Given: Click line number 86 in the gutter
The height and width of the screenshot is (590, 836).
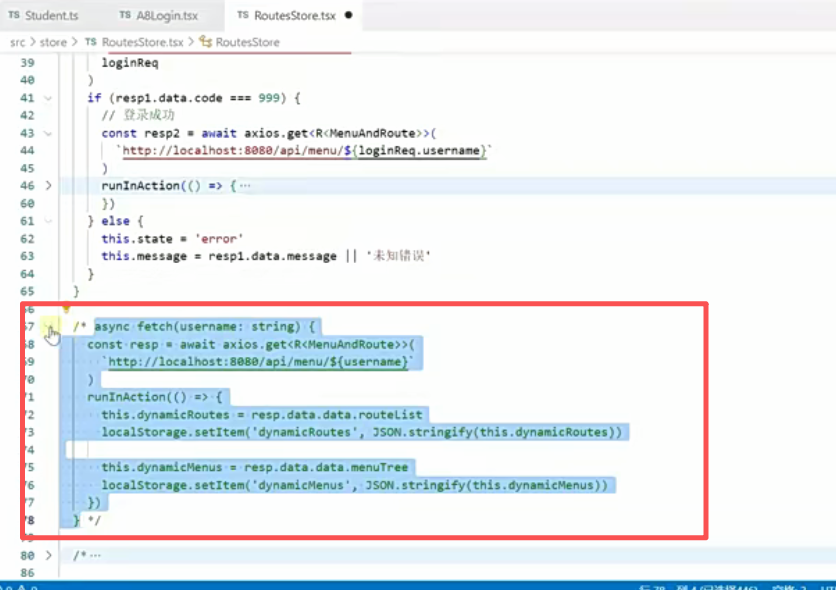Looking at the screenshot, I should coord(27,573).
